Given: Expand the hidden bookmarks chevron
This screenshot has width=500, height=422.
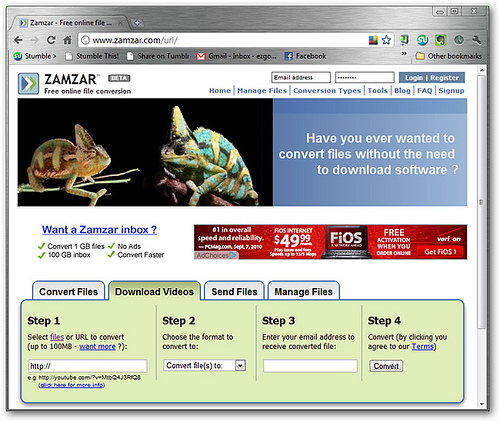Looking at the screenshot, I should [x=404, y=53].
